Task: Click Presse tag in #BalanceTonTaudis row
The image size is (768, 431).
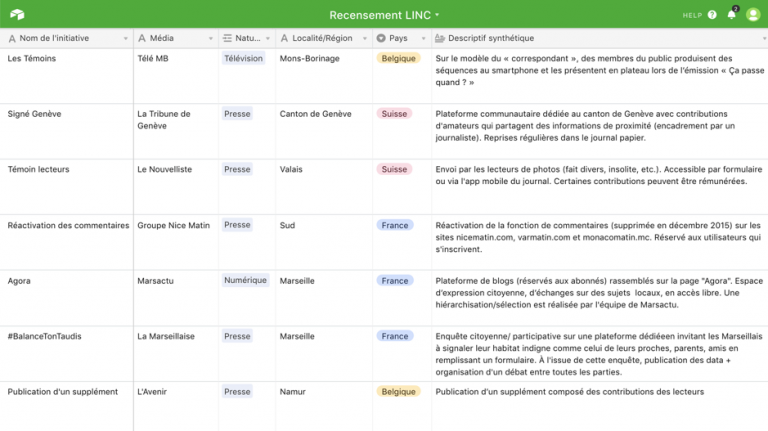Action: tap(237, 336)
